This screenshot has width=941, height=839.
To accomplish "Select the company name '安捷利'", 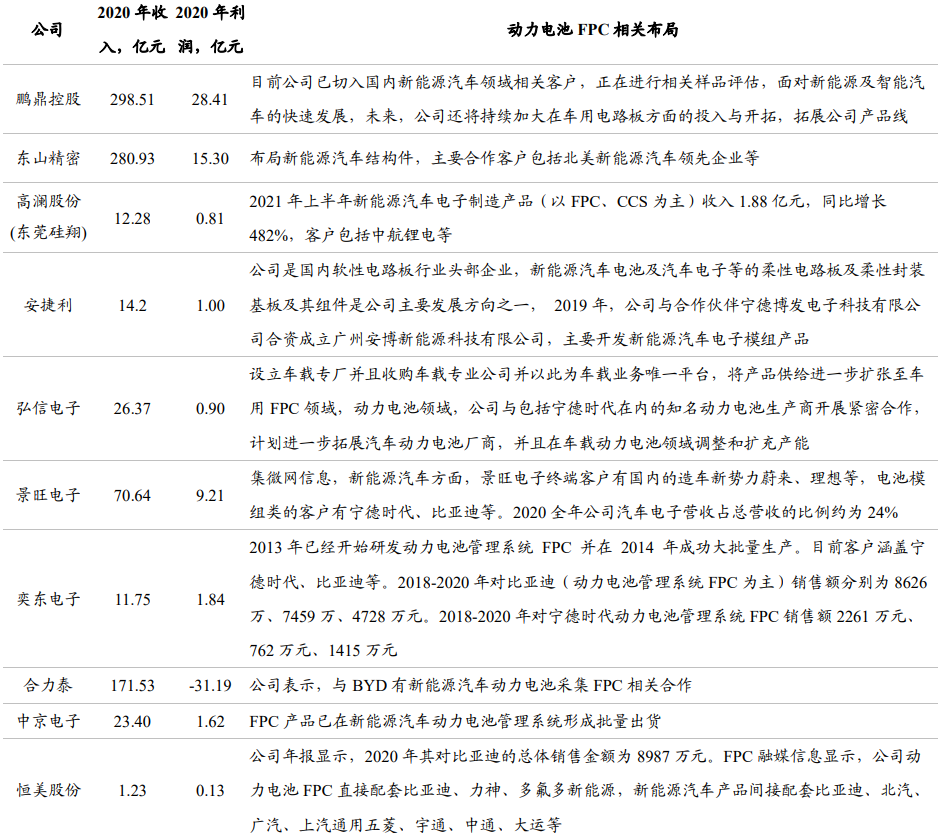I will 48,305.
